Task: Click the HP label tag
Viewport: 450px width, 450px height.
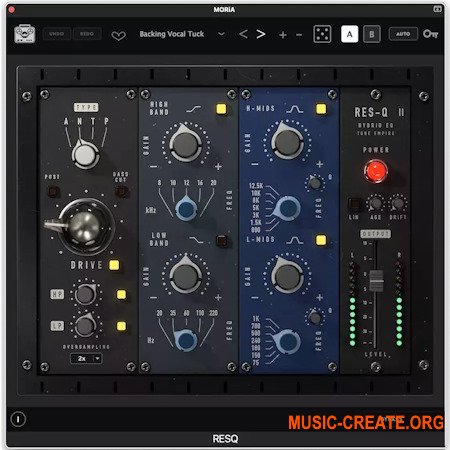Action: pos(57,294)
